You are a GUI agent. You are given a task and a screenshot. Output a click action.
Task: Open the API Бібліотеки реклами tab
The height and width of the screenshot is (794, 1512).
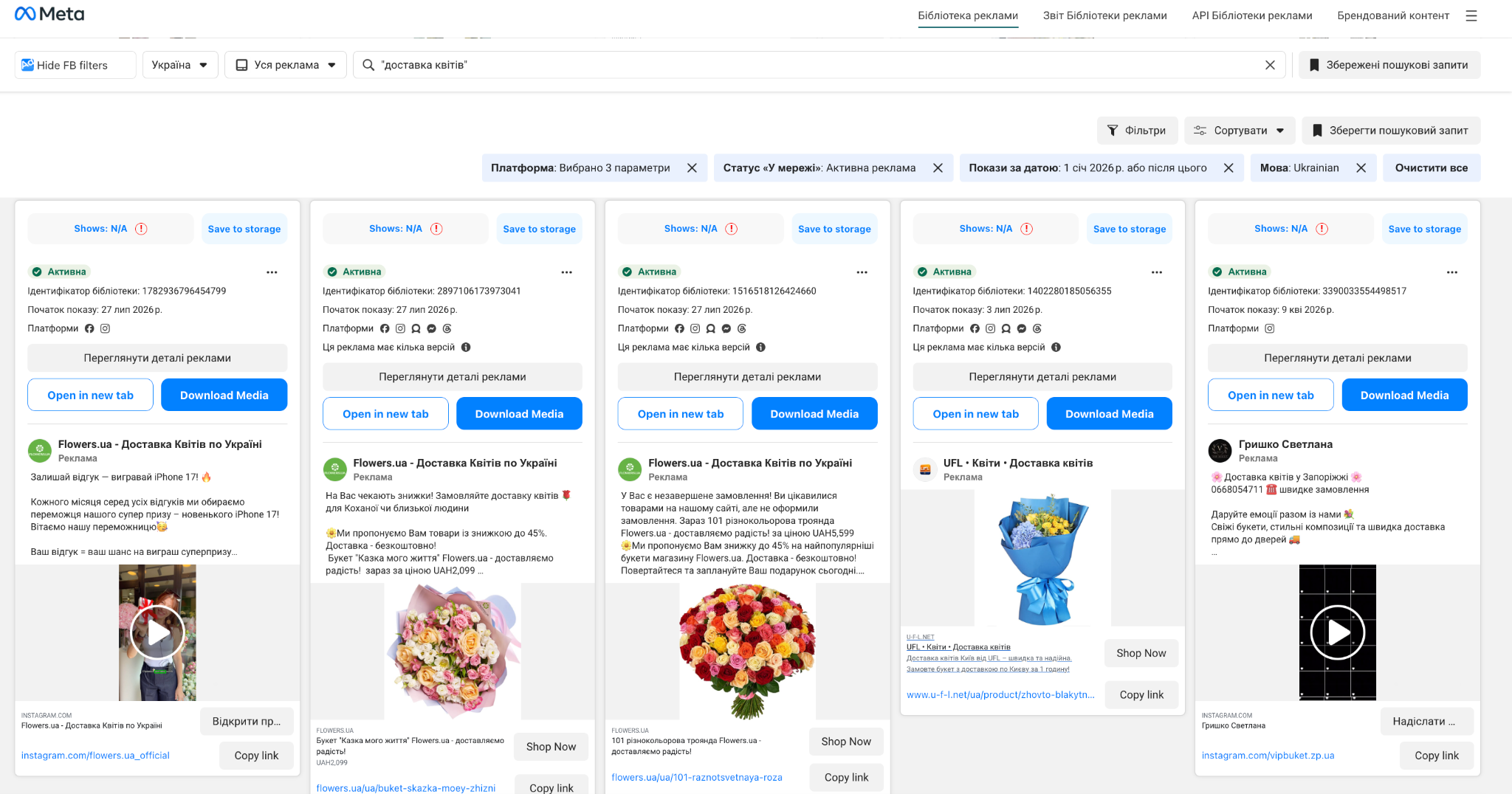[x=1252, y=15]
